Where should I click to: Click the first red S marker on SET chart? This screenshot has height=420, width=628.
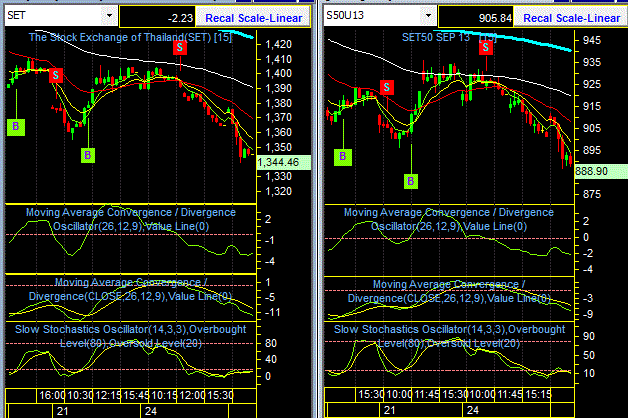pos(56,75)
